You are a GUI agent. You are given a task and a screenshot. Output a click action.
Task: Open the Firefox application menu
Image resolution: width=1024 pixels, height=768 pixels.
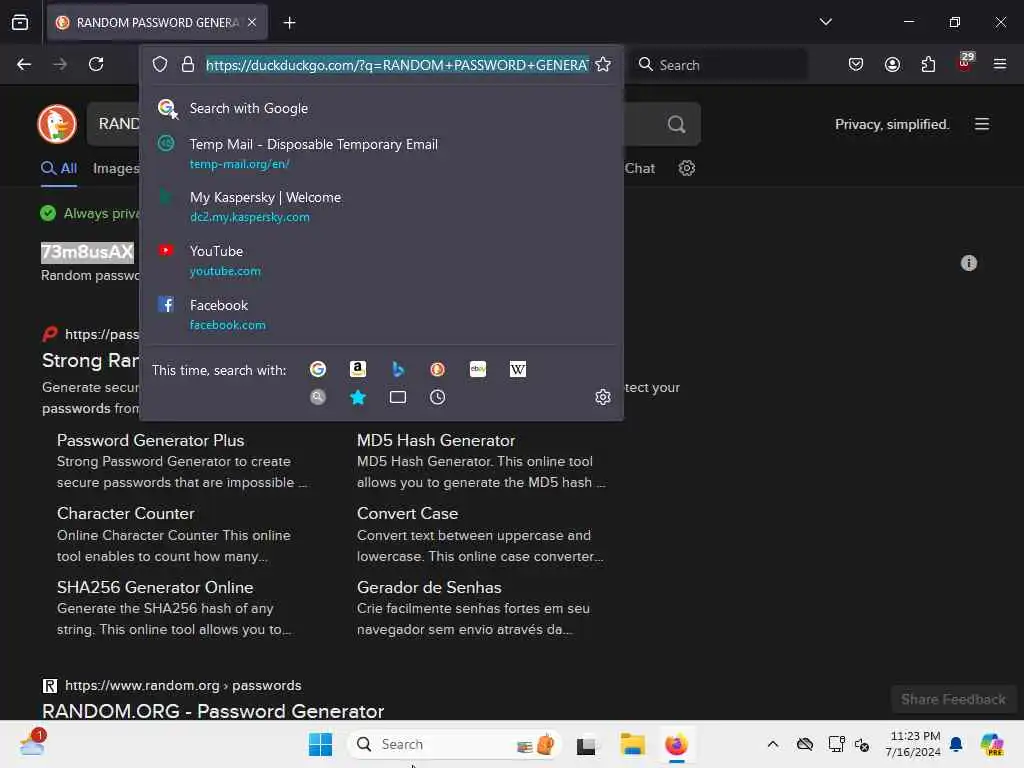tap(999, 64)
